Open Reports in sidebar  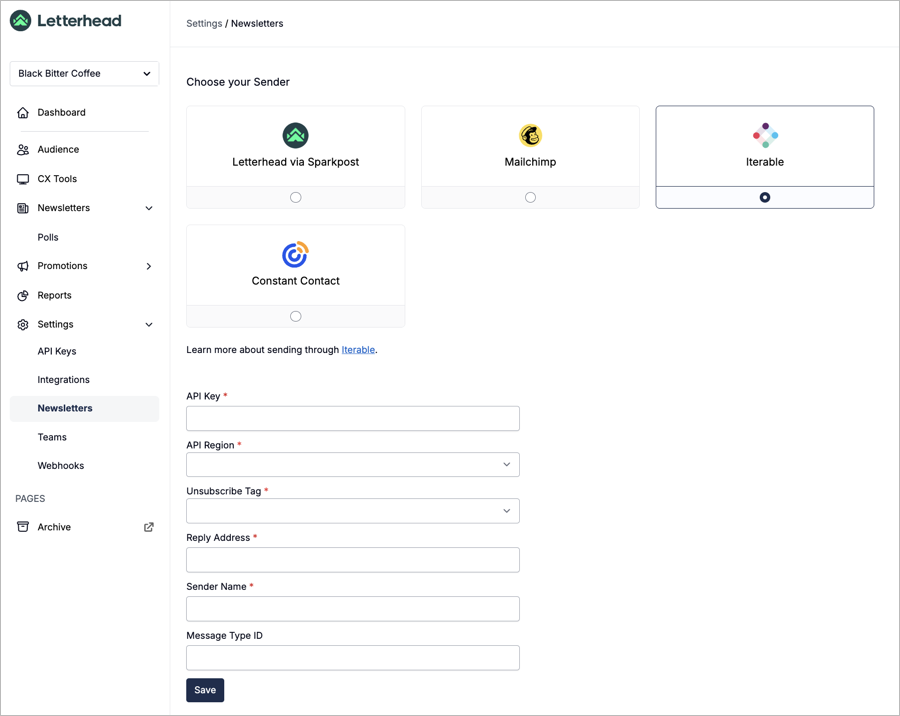coord(55,296)
